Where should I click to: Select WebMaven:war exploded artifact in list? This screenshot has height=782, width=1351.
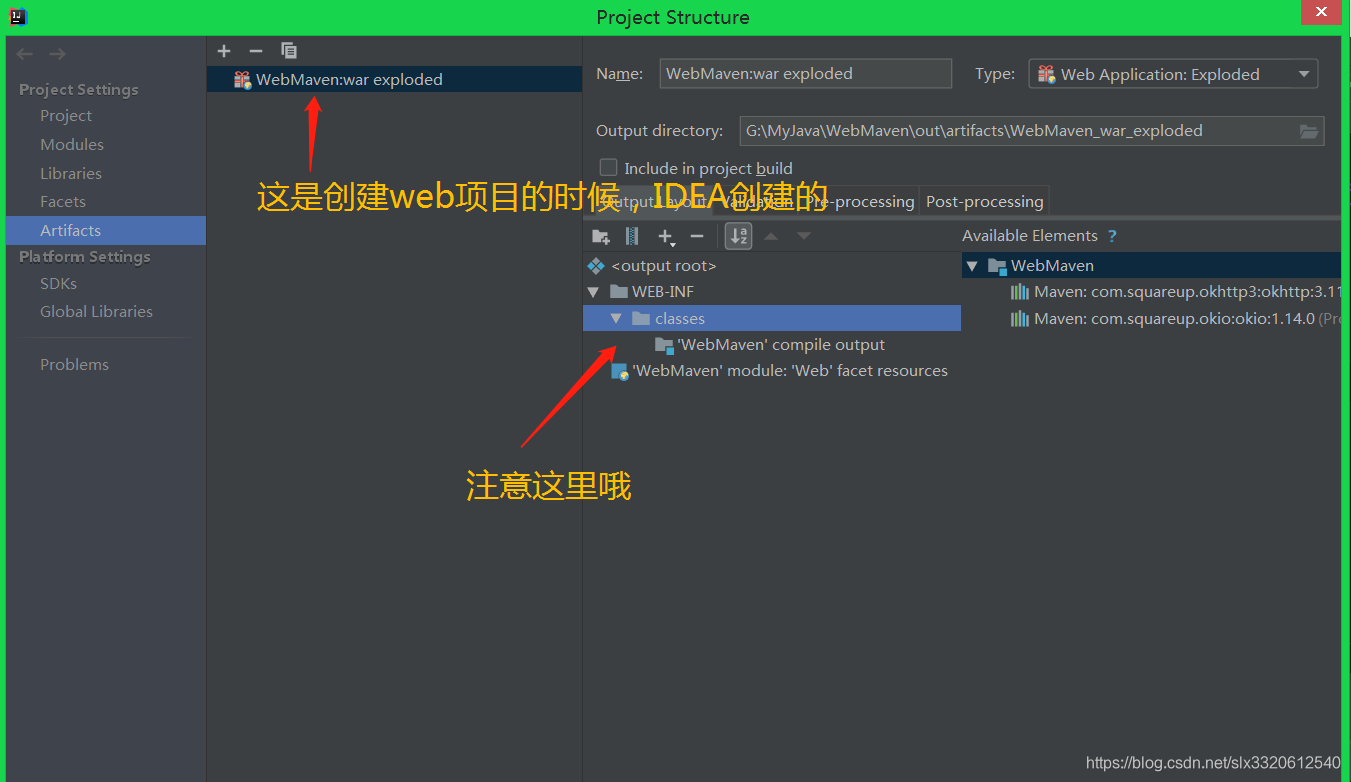tap(394, 79)
